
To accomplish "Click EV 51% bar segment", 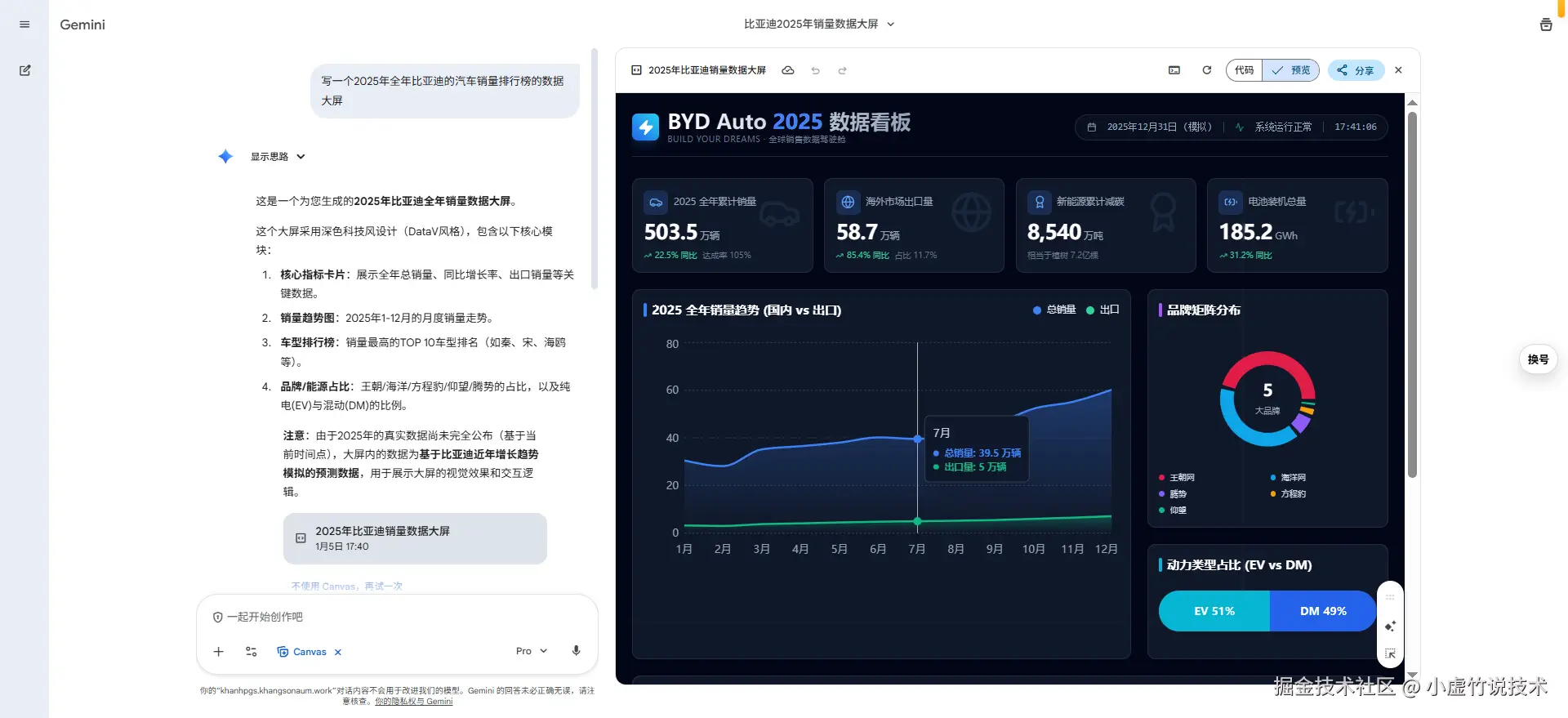I will click(1214, 611).
